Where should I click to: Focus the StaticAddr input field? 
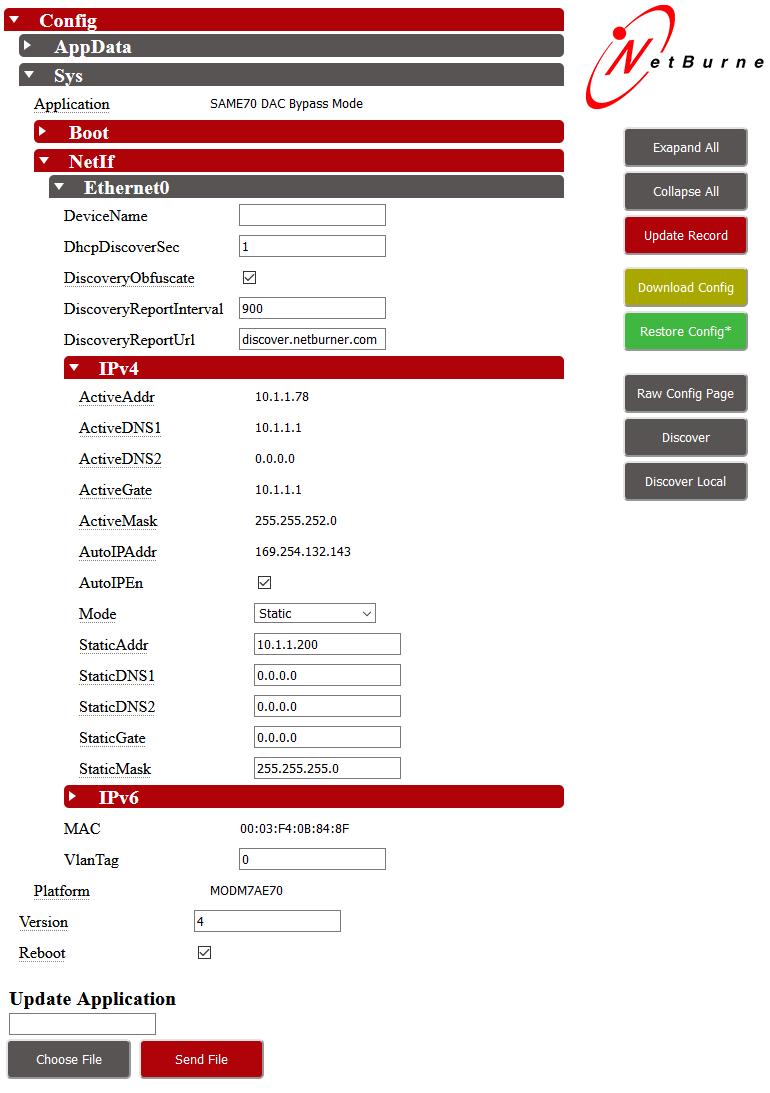[328, 644]
